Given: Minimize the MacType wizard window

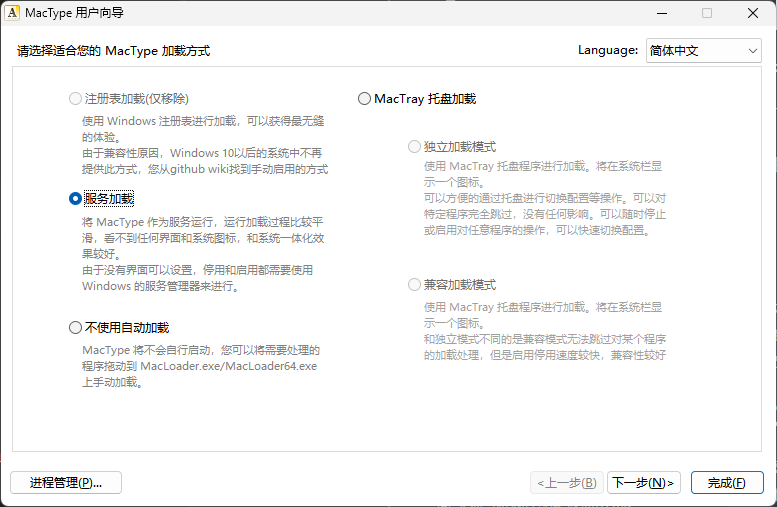Looking at the screenshot, I should click(662, 13).
